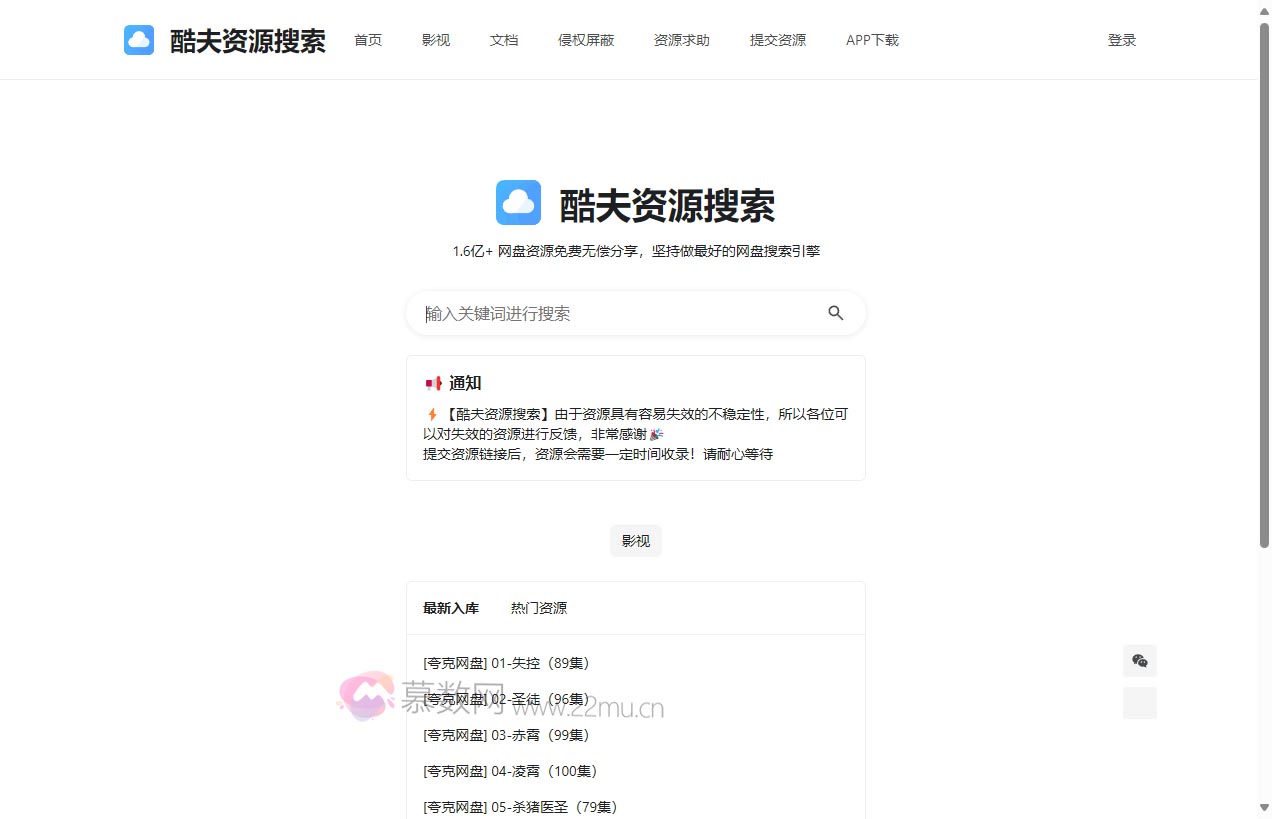Open the 侵权屏蔽 page

click(586, 40)
